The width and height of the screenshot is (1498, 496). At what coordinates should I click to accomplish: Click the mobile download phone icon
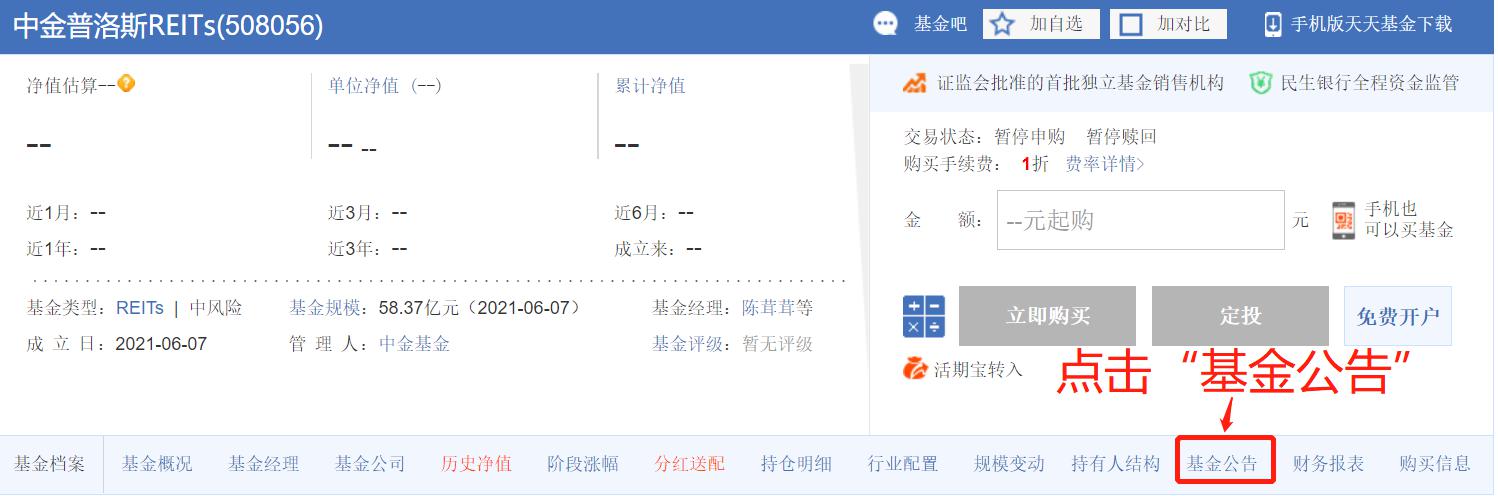coord(1273,24)
